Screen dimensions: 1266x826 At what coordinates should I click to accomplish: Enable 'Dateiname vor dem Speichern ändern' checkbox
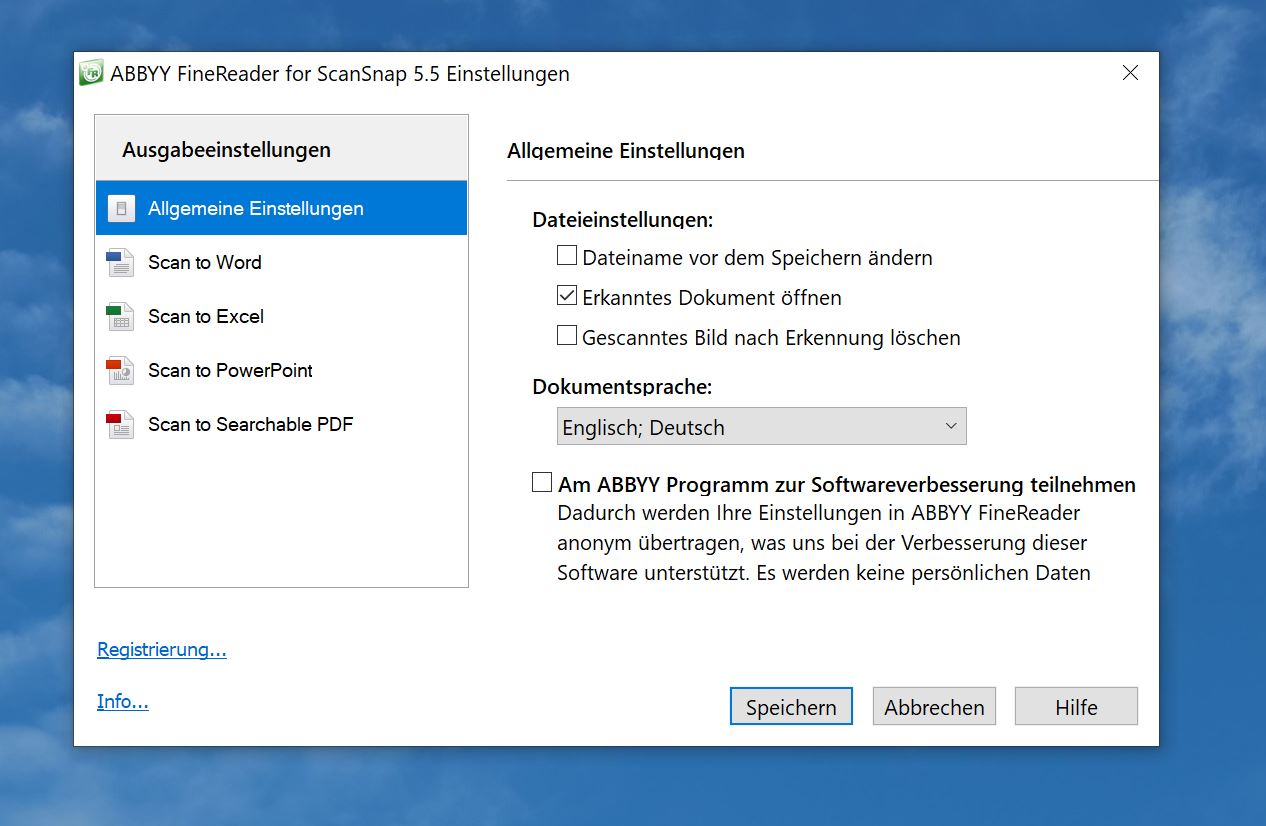567,256
